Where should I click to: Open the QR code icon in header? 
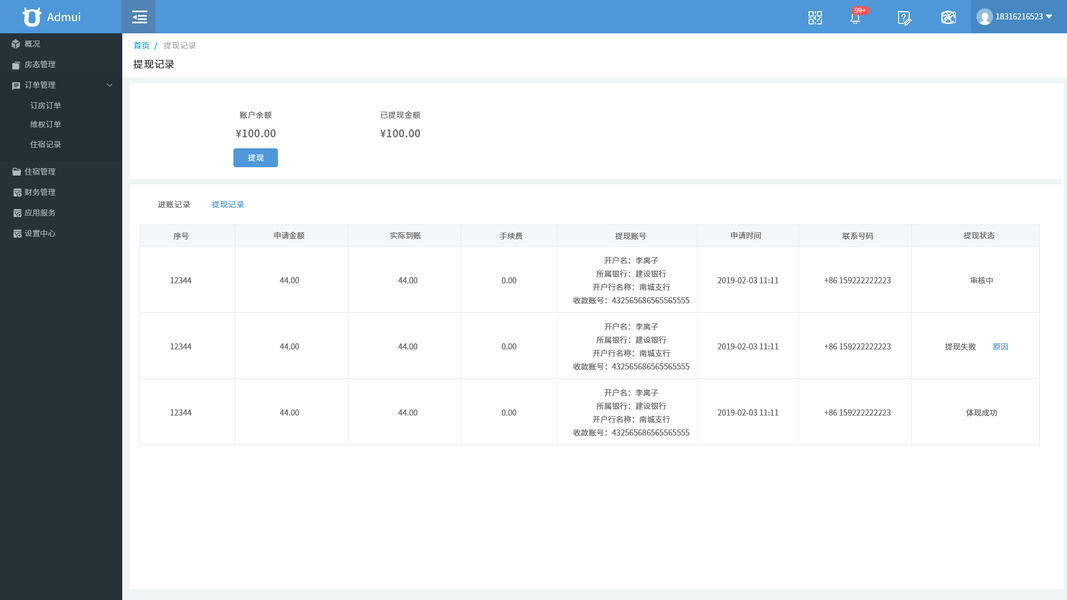pos(815,18)
